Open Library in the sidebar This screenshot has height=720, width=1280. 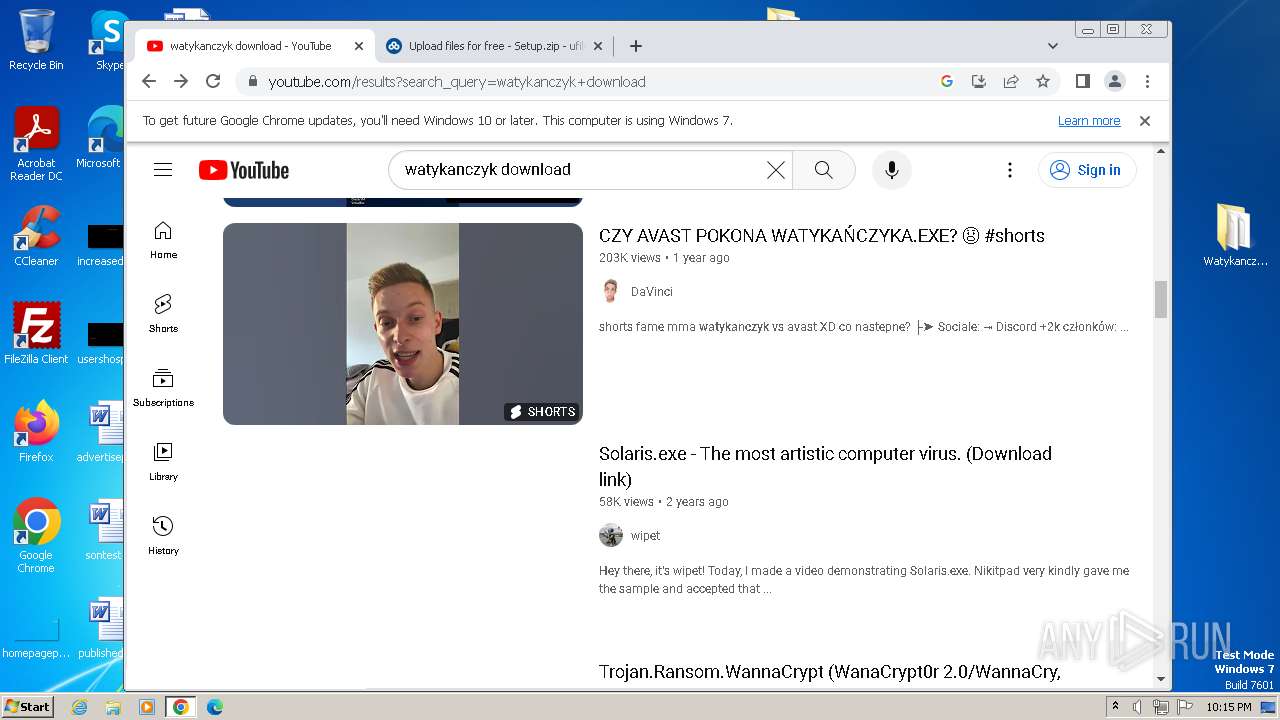pos(163,462)
